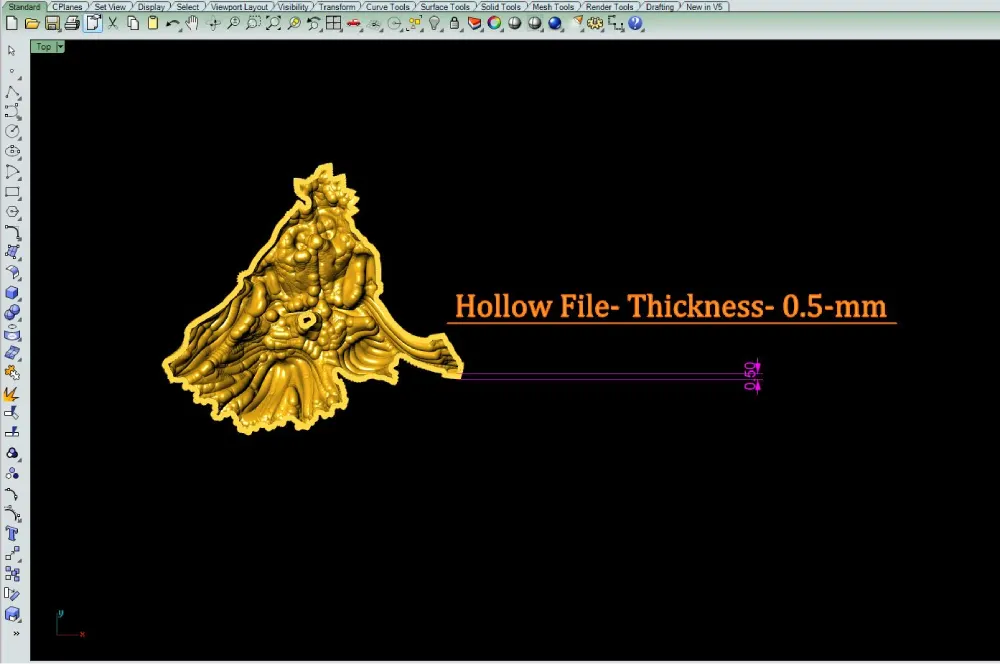Select the Box solid tool in the sidebar
Viewport: 1000px width, 664px height.
coord(12,293)
